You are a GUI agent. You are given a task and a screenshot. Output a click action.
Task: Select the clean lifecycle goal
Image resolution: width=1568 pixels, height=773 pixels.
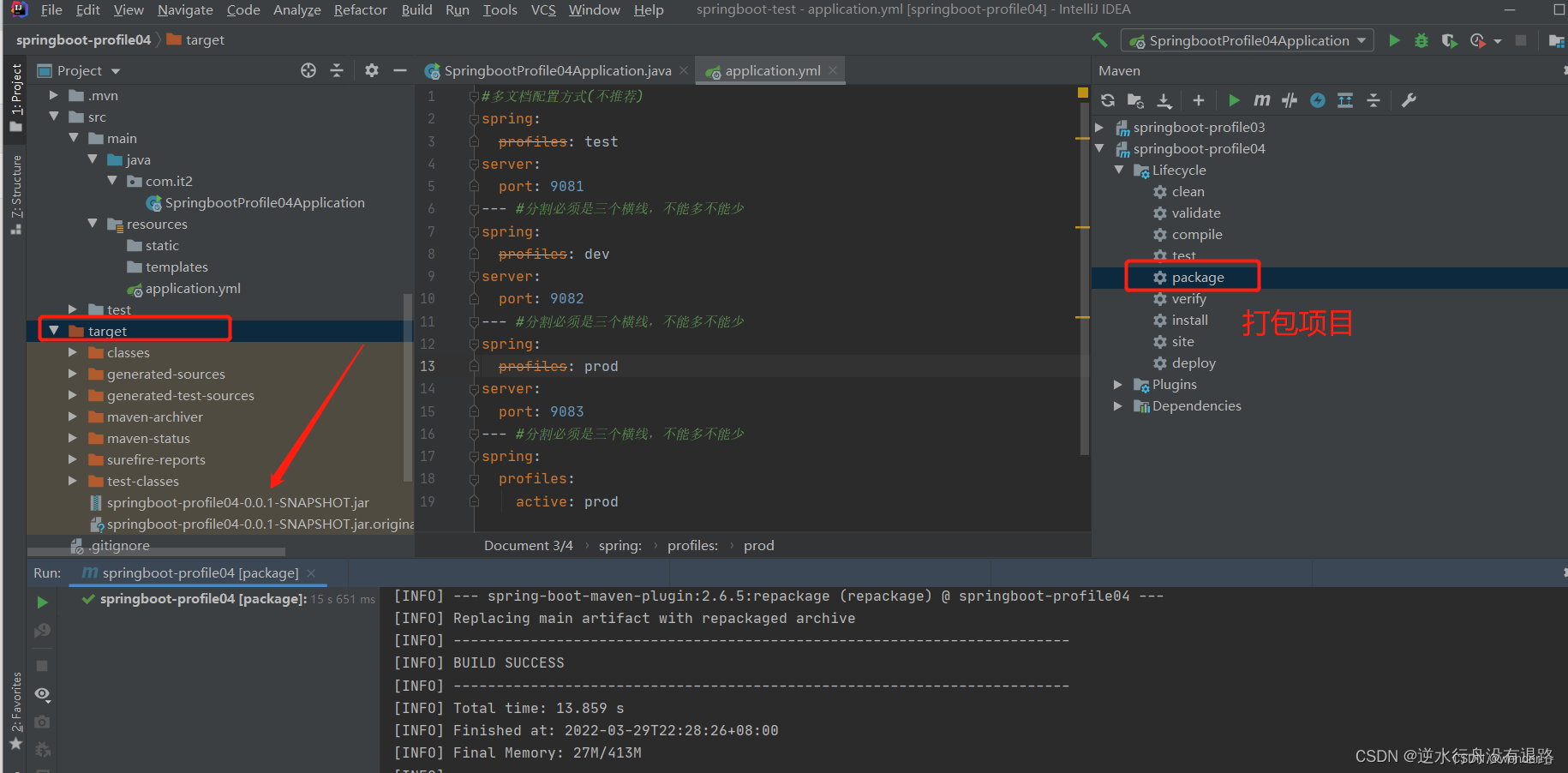(x=1188, y=192)
